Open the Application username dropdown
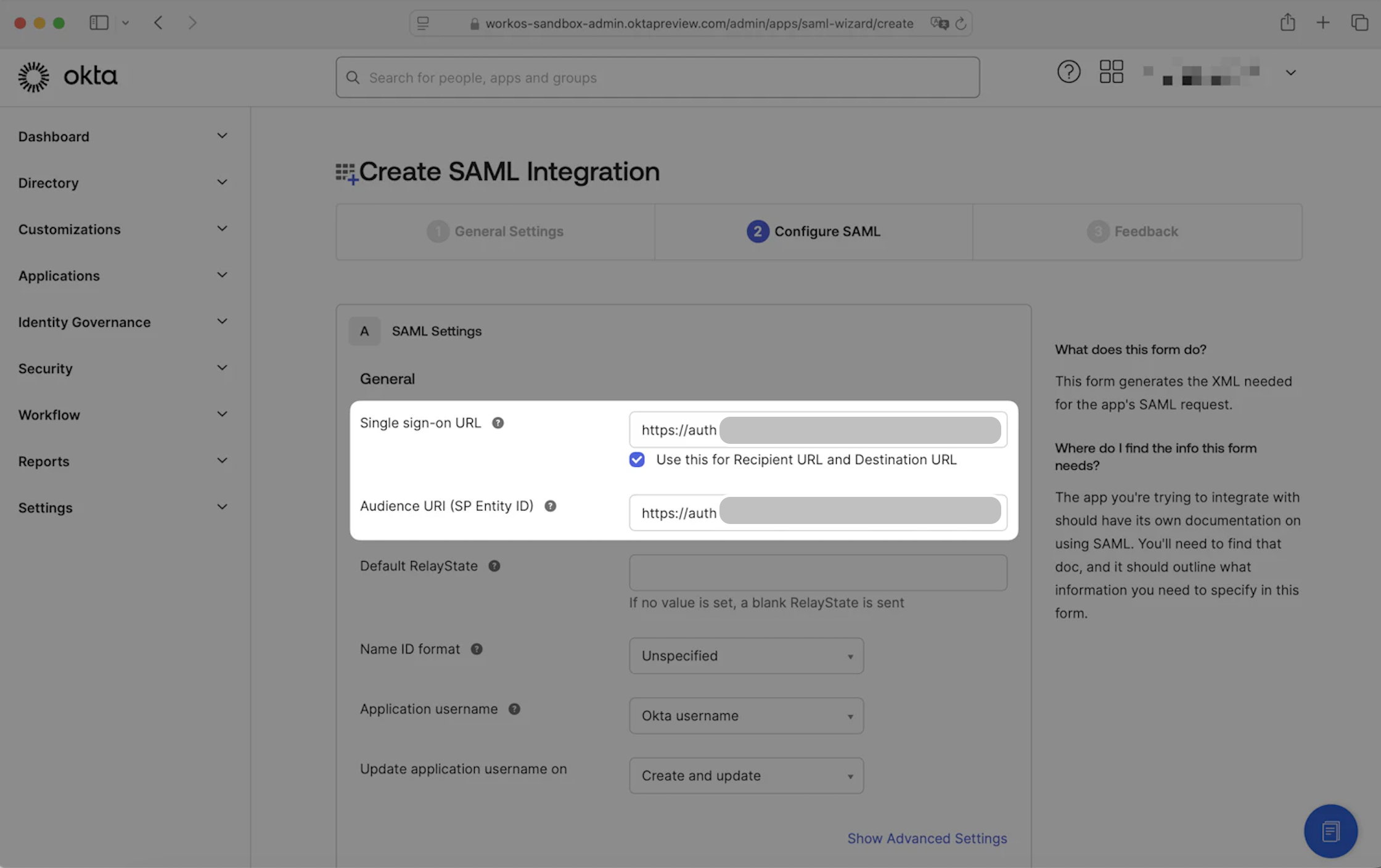The image size is (1381, 868). [x=746, y=716]
